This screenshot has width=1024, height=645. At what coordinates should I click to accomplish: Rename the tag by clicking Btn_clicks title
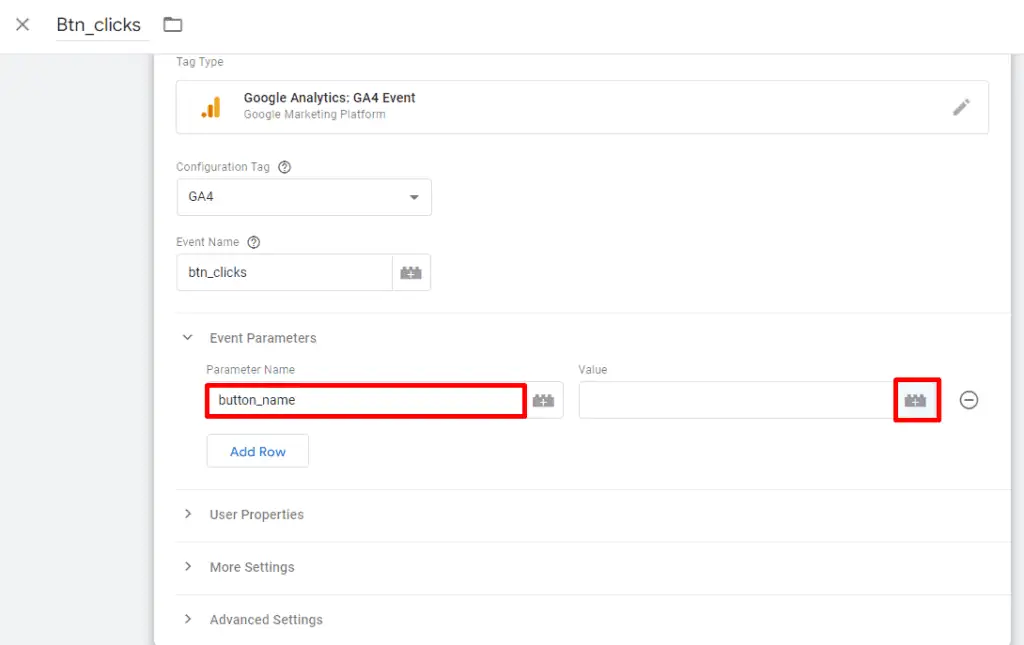(100, 24)
